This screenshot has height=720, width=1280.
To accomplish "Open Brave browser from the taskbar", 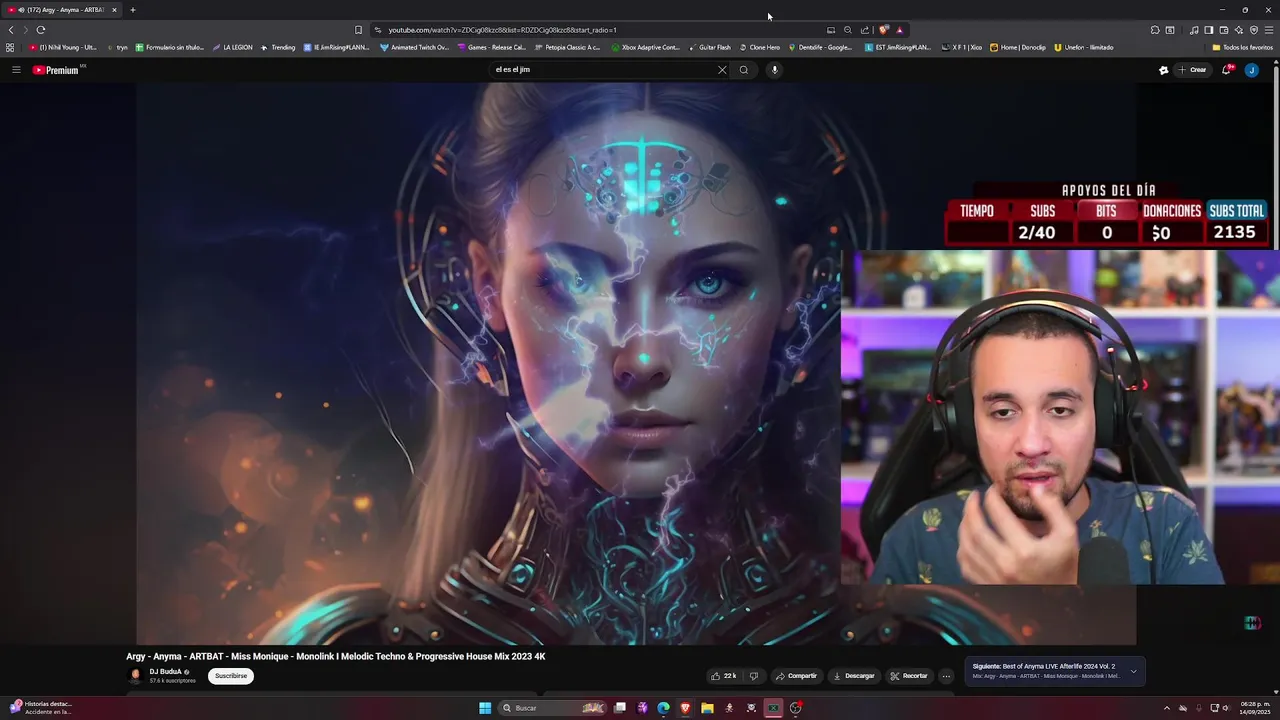I will [x=685, y=708].
